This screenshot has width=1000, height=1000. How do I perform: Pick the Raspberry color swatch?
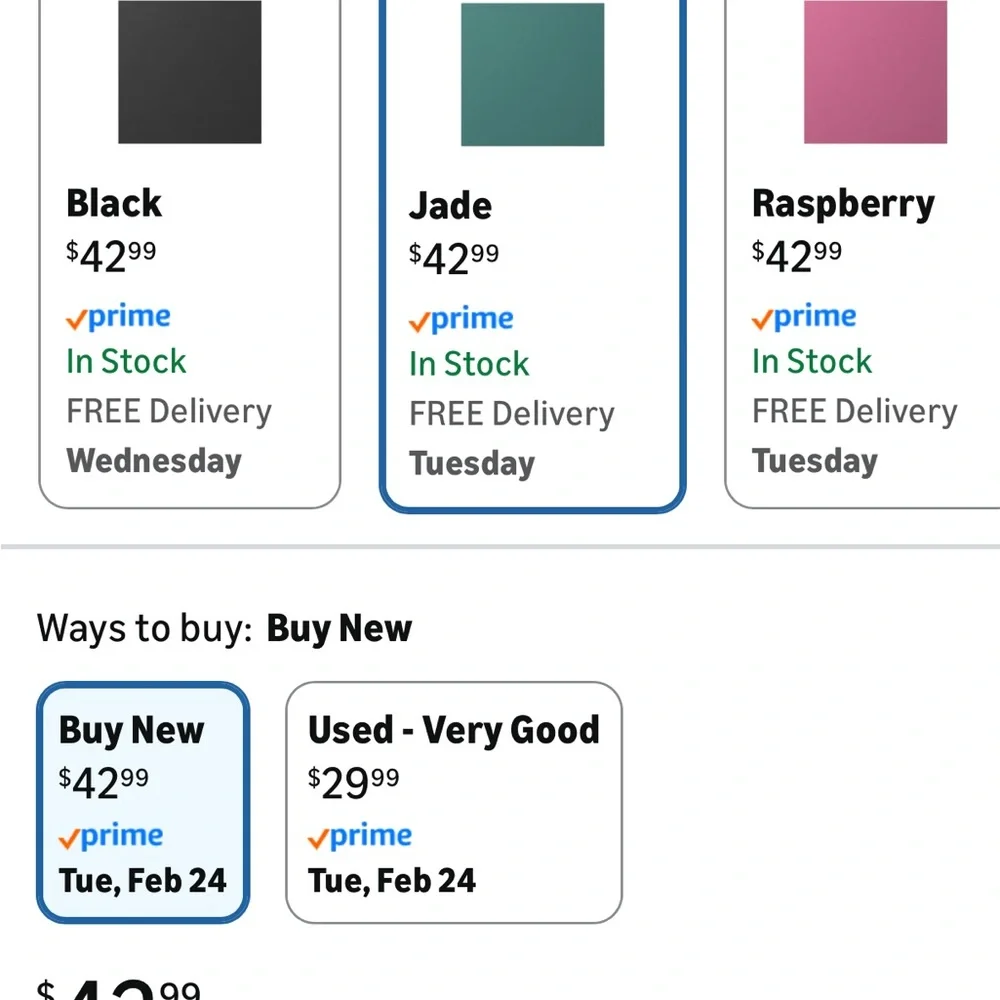tap(875, 72)
